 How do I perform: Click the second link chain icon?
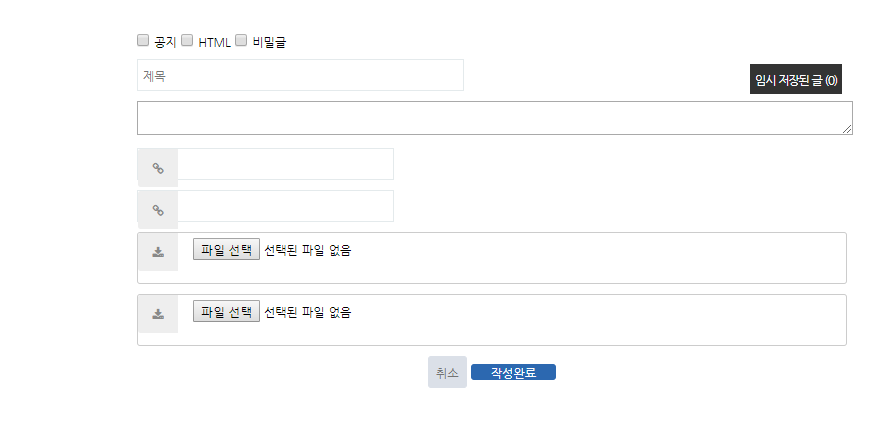point(158,210)
